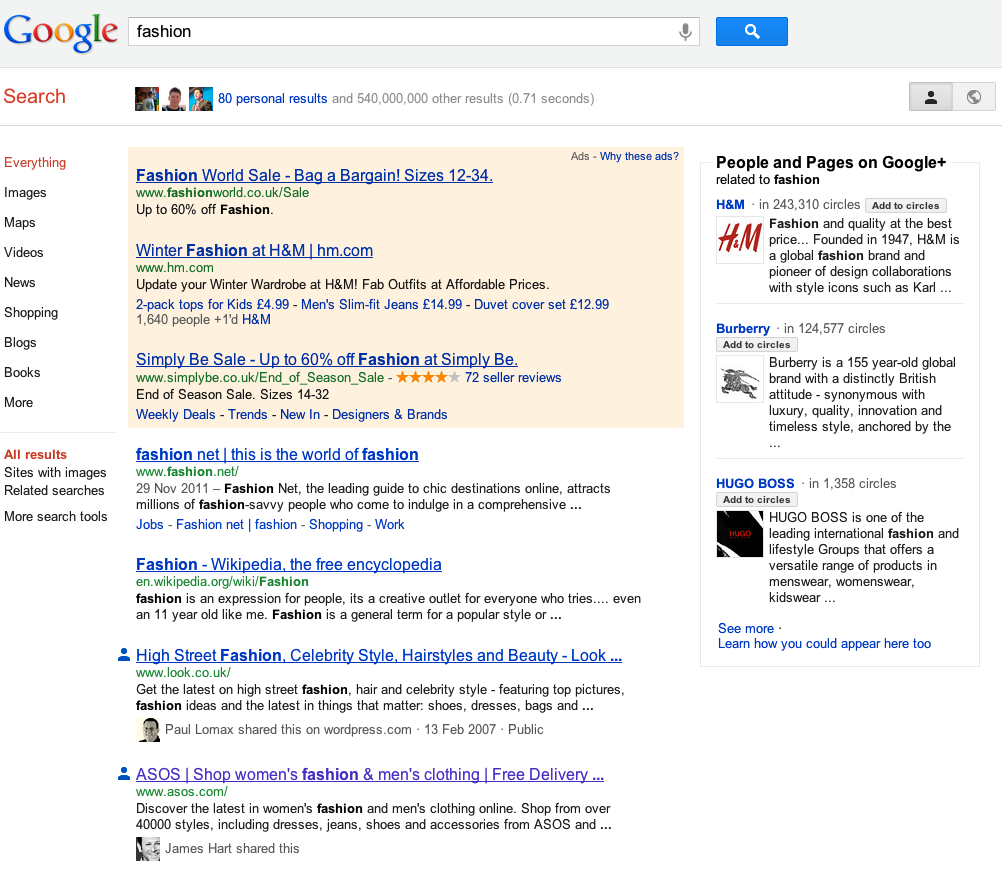The width and height of the screenshot is (1002, 875).
Task: Open Burberry Google+ page name link
Action: (743, 329)
